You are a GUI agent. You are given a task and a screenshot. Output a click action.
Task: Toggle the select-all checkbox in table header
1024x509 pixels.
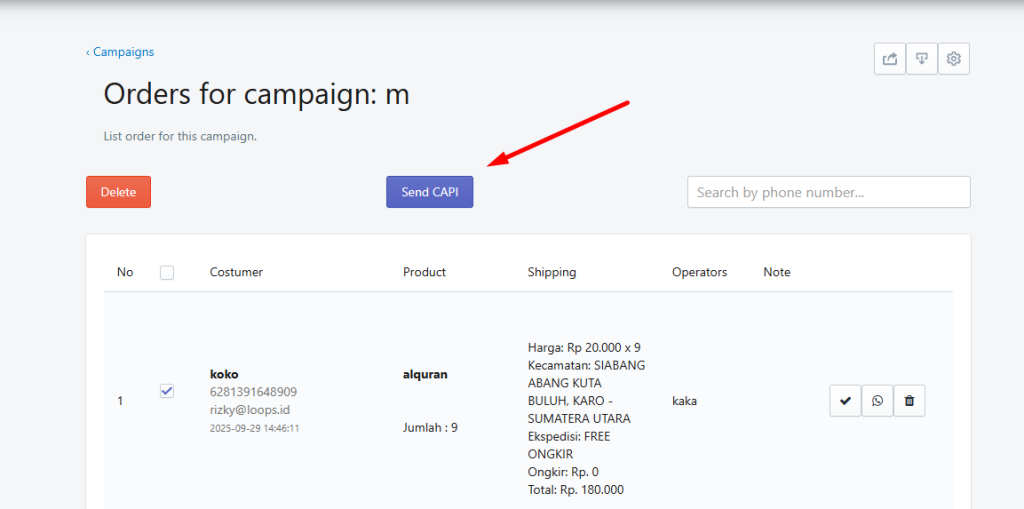tap(167, 272)
